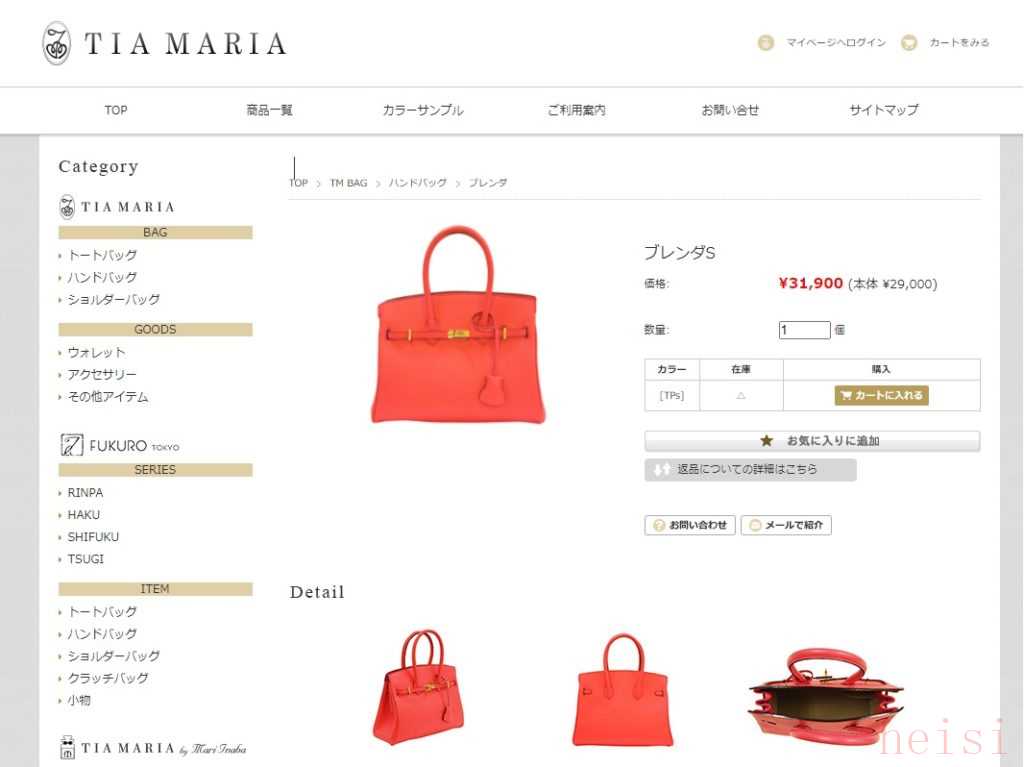Open 商品一覧 in the navigation menu
The width and height of the screenshot is (1024, 767).
coord(270,110)
